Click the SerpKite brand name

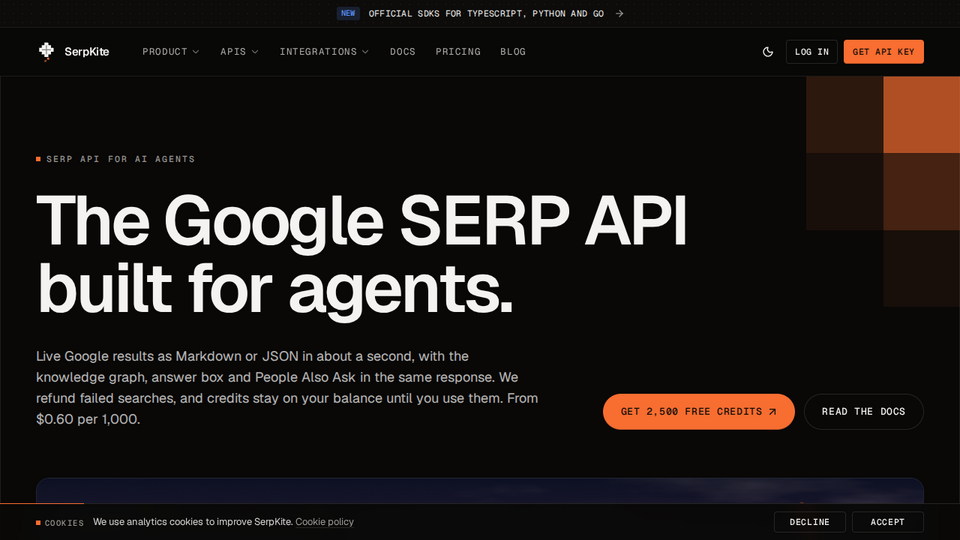pyautogui.click(x=87, y=52)
